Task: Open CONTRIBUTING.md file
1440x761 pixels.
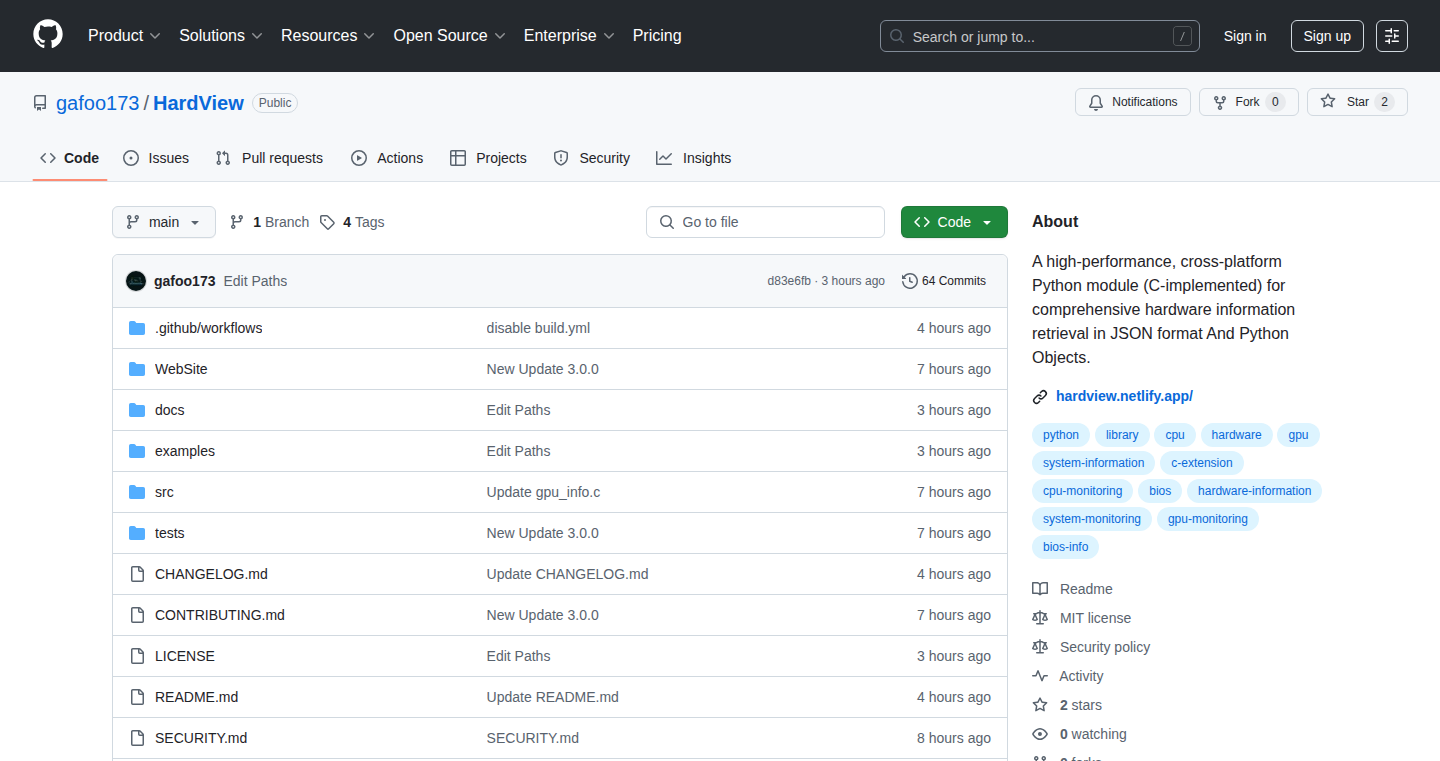Action: point(220,615)
